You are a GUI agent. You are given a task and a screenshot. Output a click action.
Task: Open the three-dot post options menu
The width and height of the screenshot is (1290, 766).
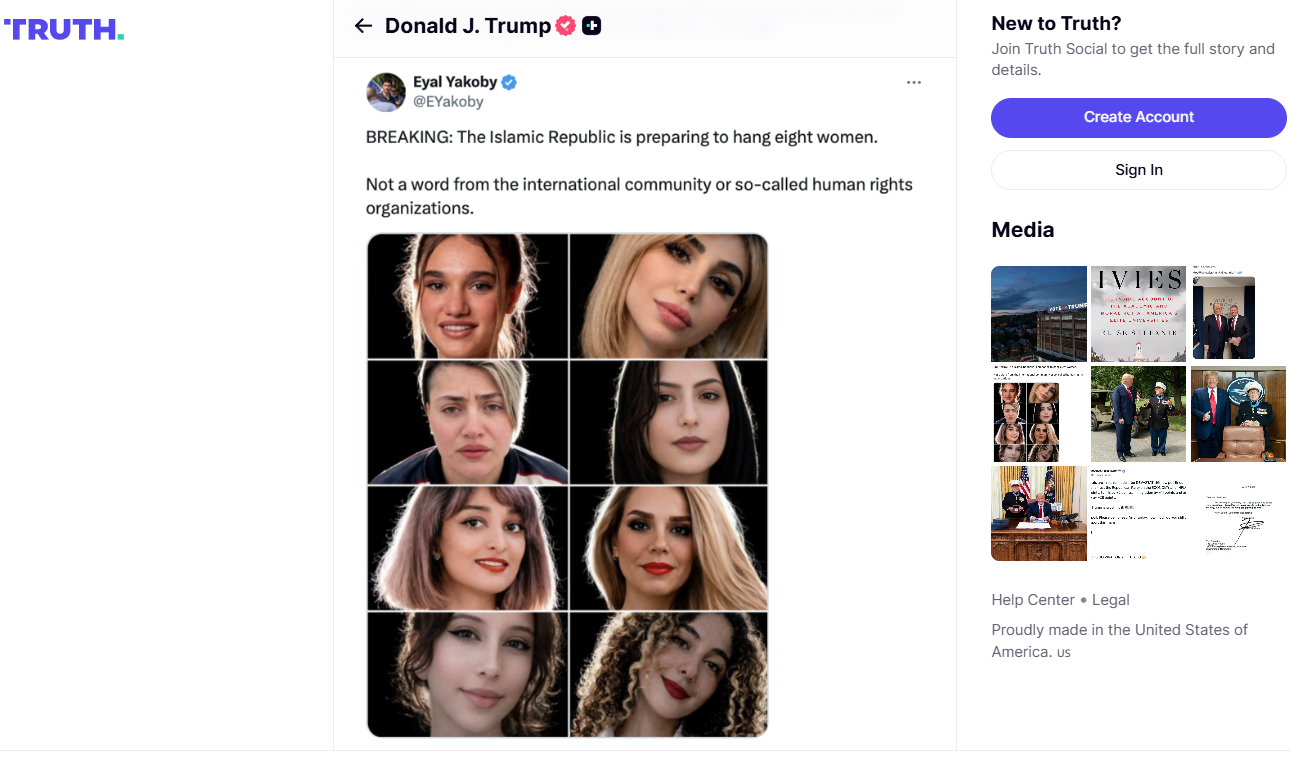tap(913, 83)
